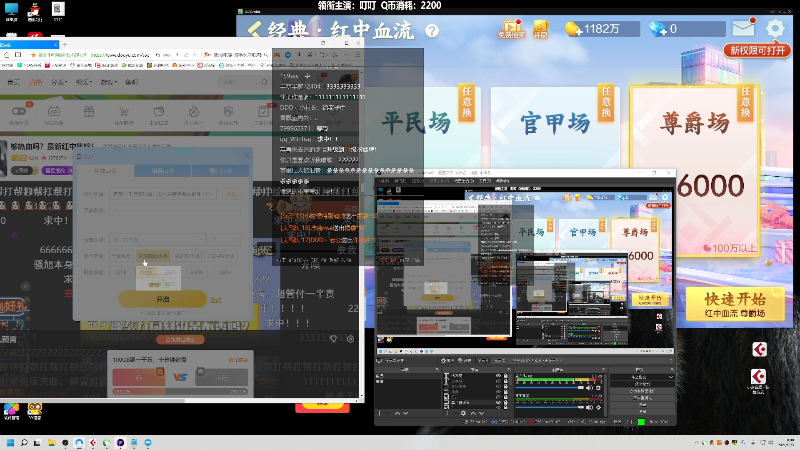800x450 pixels.
Task: Add a scene with OBS plus icon
Action: tap(379, 413)
